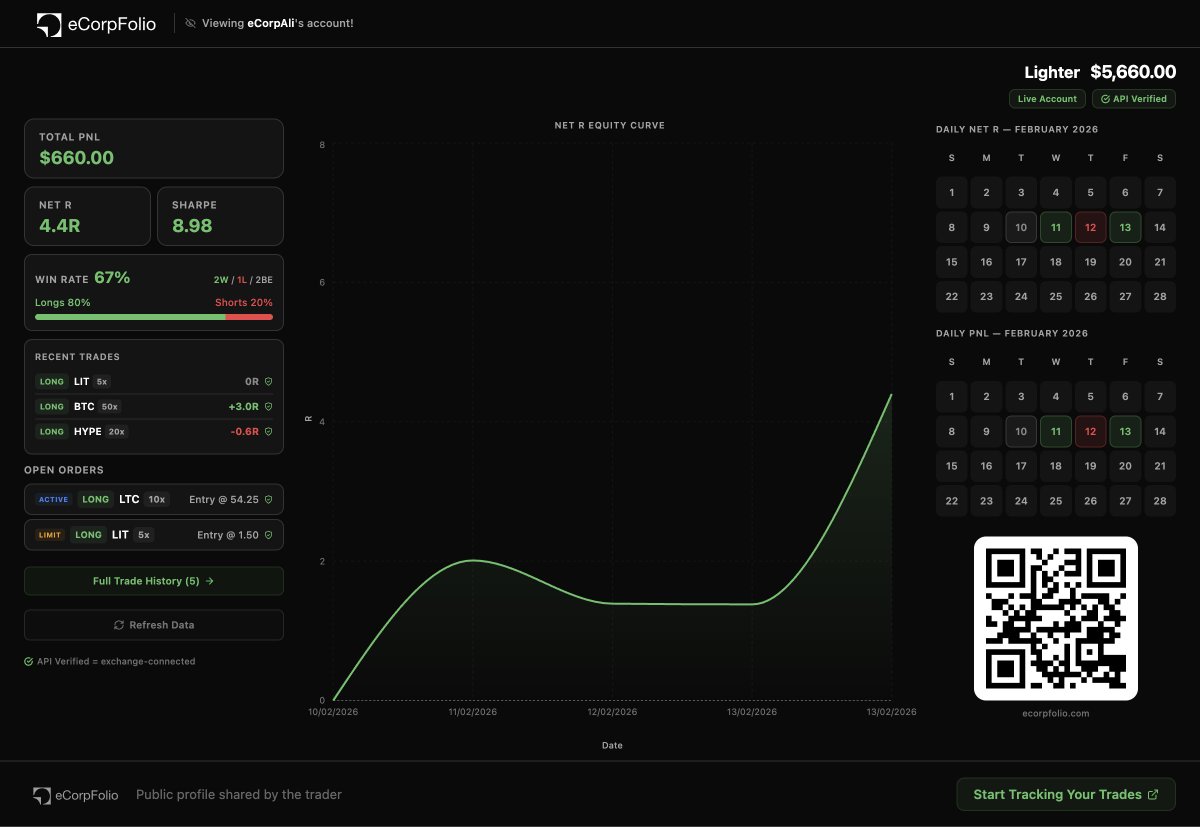This screenshot has height=827, width=1200.
Task: Click the ACTIVE tag on LTC order
Action: pyautogui.click(x=53, y=499)
